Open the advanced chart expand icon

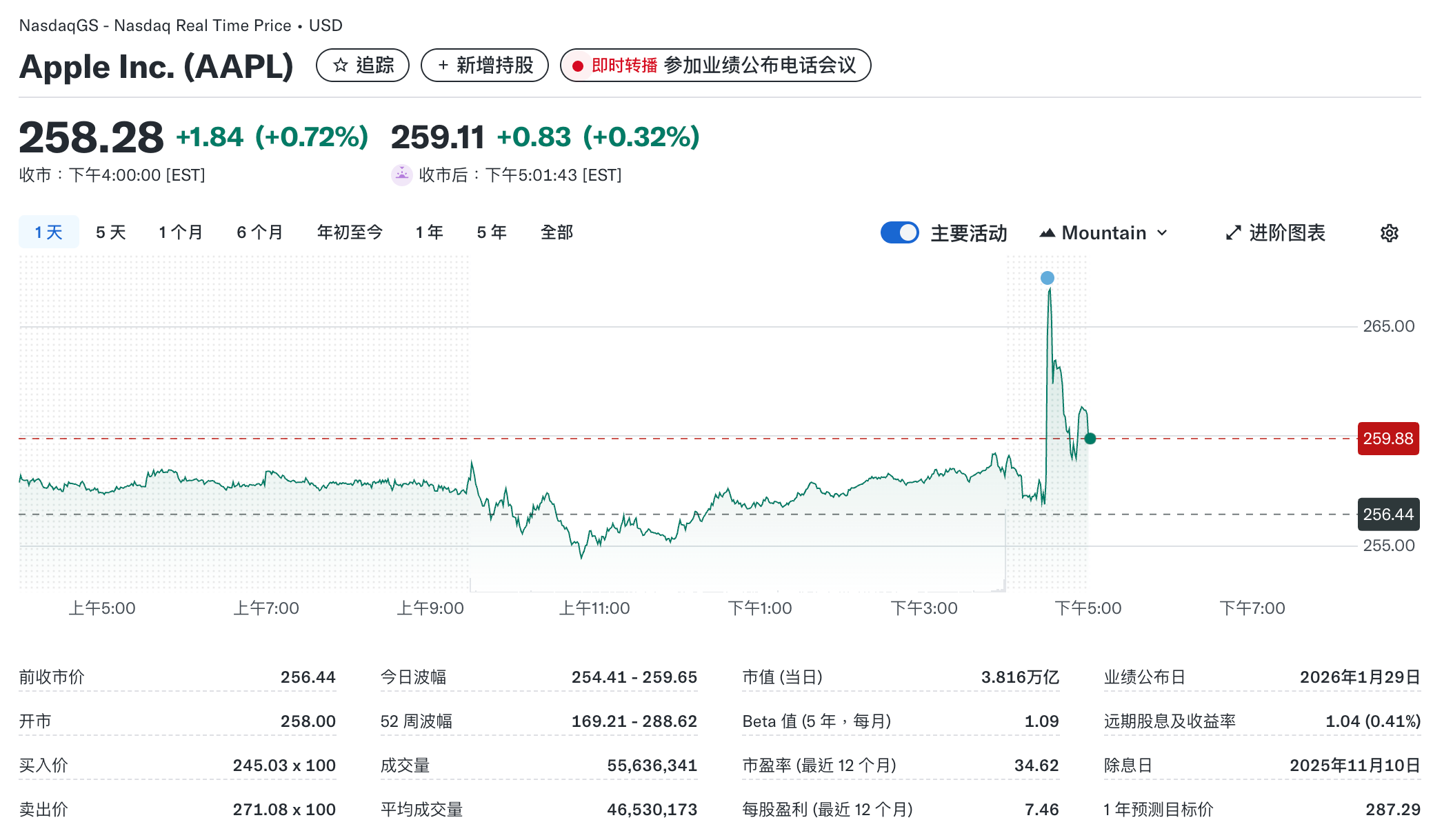click(x=1234, y=233)
